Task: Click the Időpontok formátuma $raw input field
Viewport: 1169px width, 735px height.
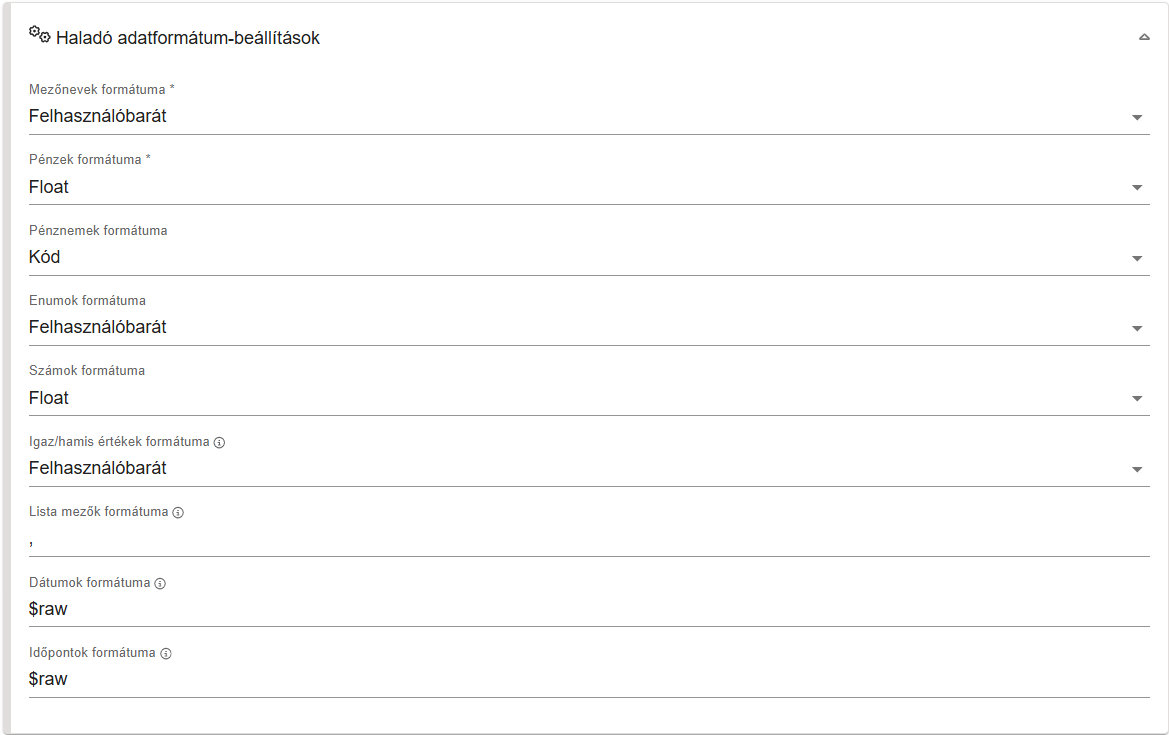Action: coord(589,680)
